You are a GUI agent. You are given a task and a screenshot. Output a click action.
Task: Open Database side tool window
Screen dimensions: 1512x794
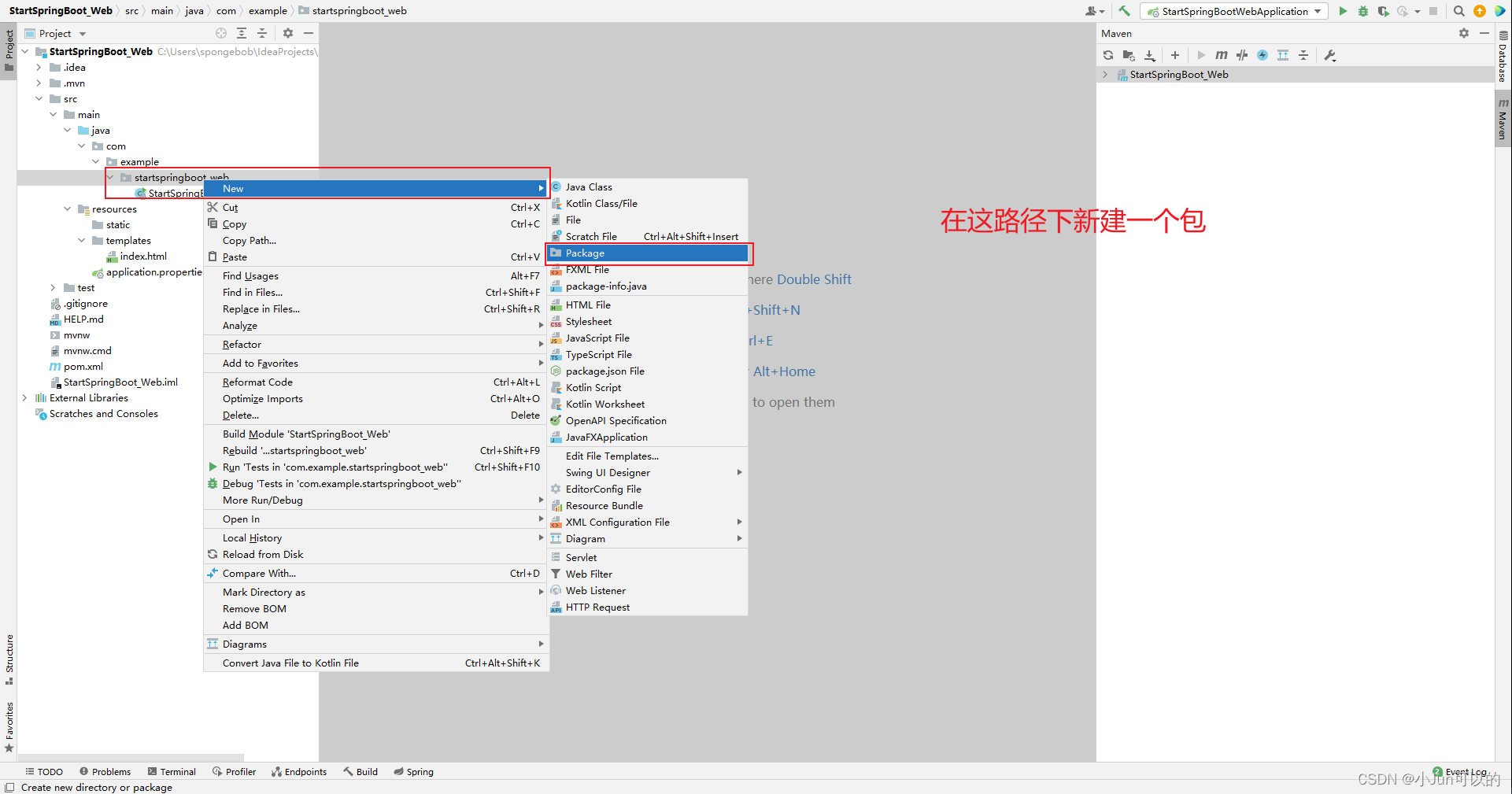(x=1503, y=57)
